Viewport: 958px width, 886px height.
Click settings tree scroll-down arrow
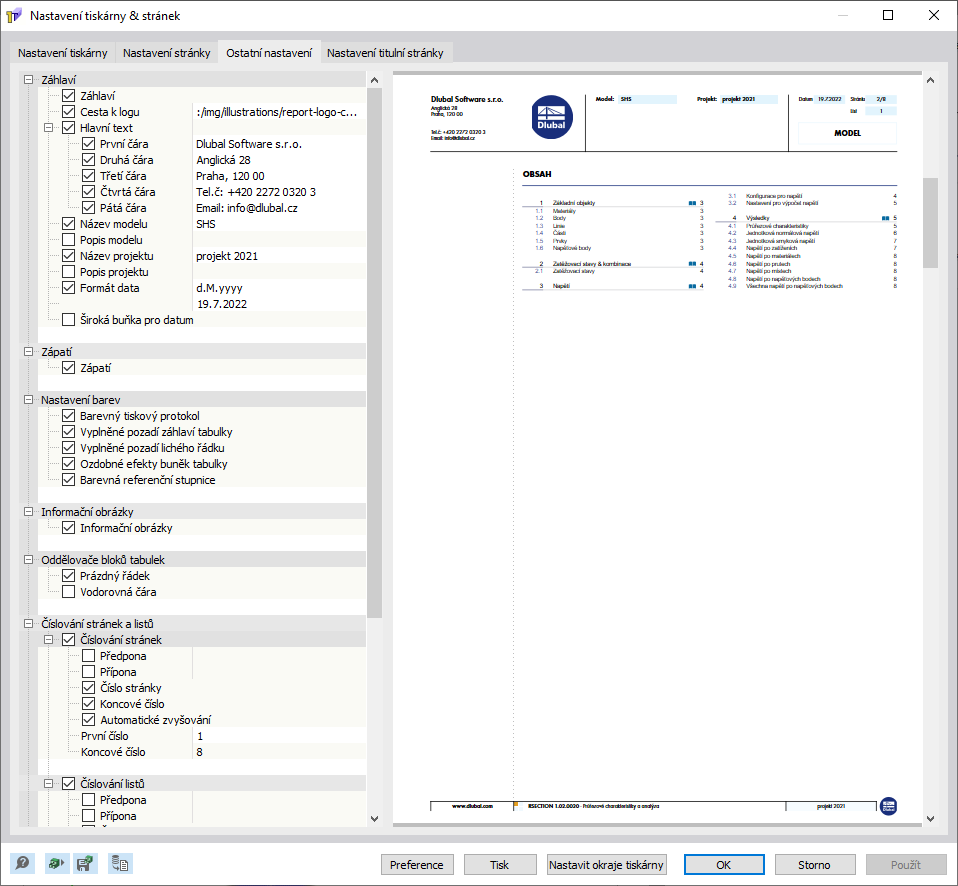375,819
